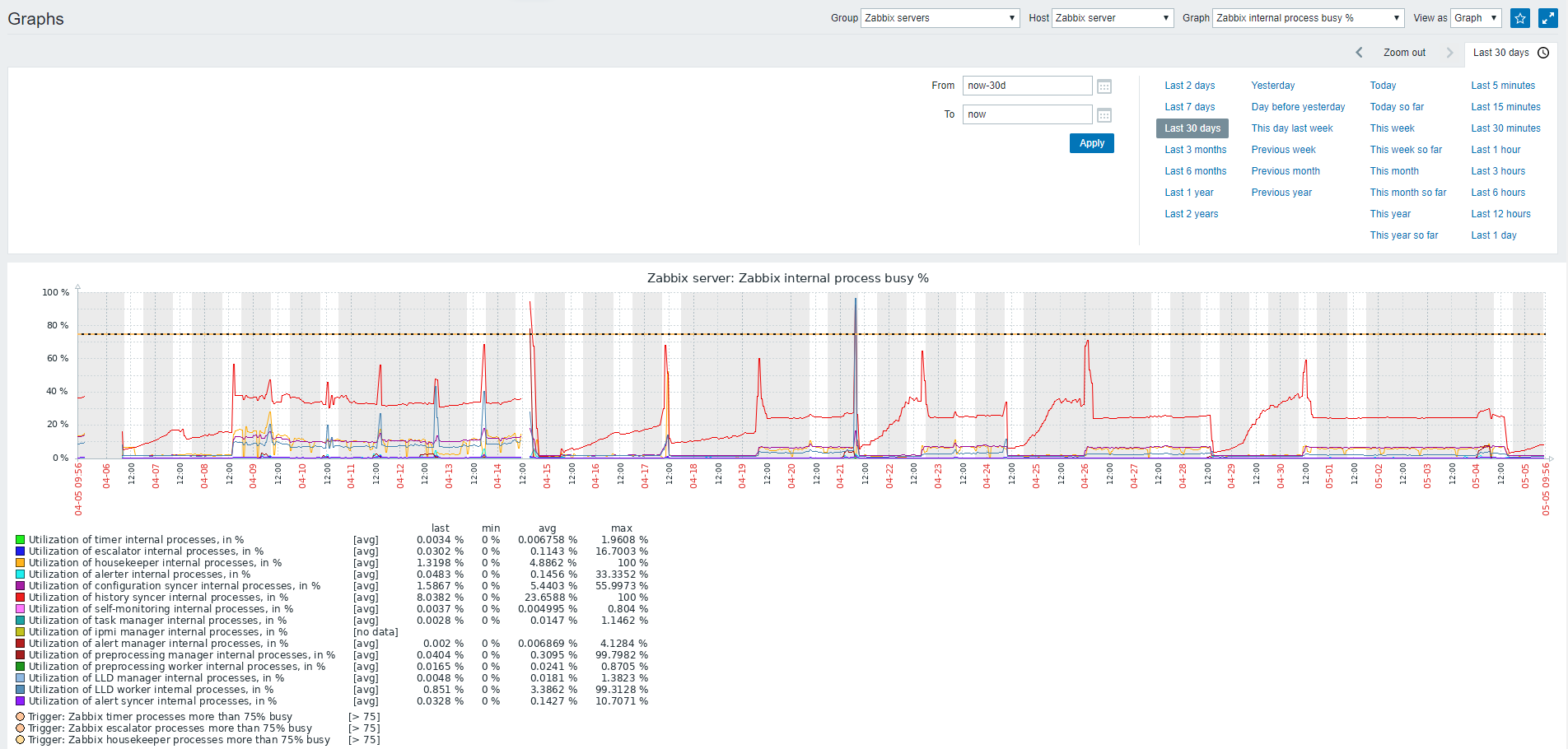Open the Host dropdown
This screenshot has width=1568, height=749.
(x=1112, y=18)
